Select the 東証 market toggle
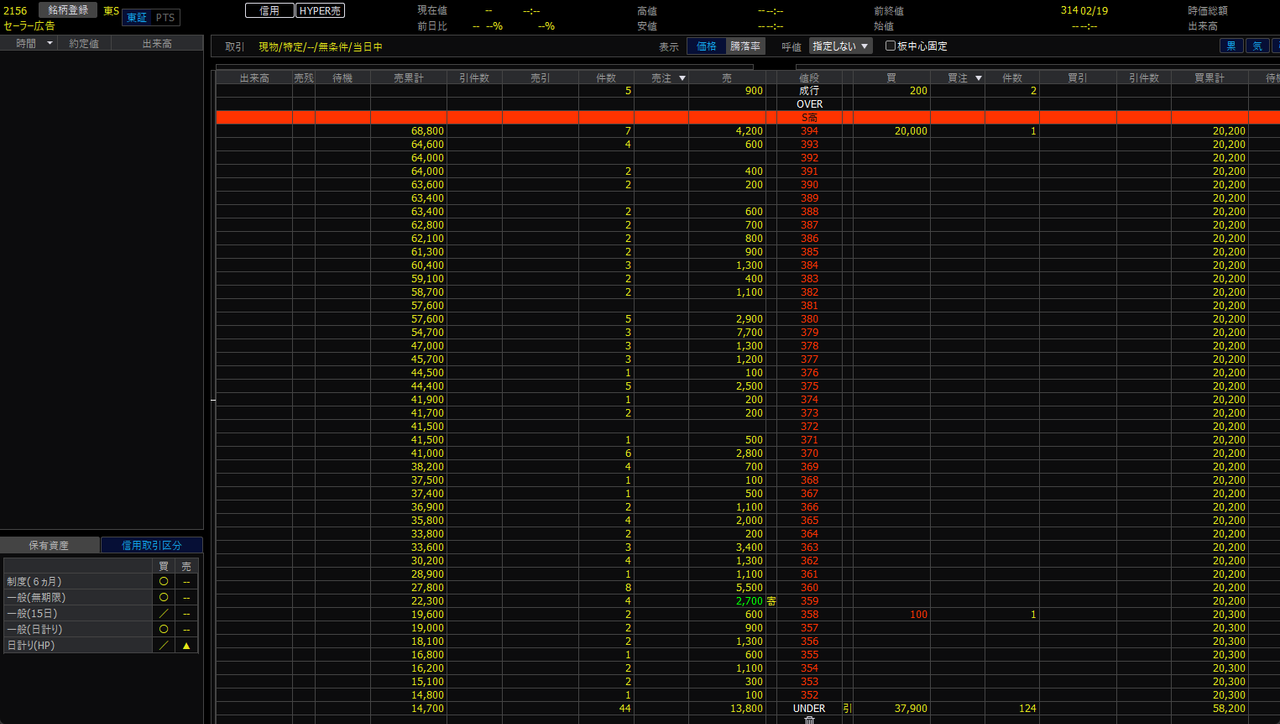The height and width of the screenshot is (724, 1280). click(137, 18)
